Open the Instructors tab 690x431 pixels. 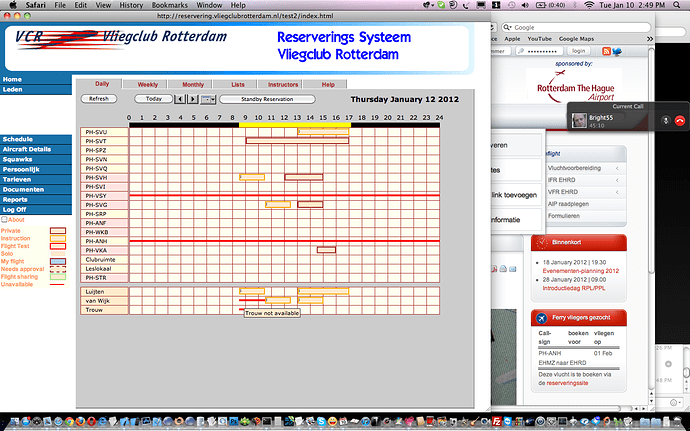[x=283, y=84]
